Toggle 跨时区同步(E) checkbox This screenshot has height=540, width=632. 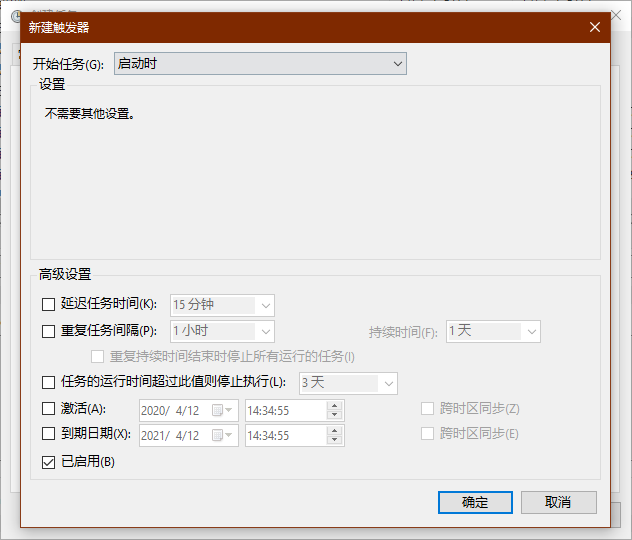(x=427, y=434)
